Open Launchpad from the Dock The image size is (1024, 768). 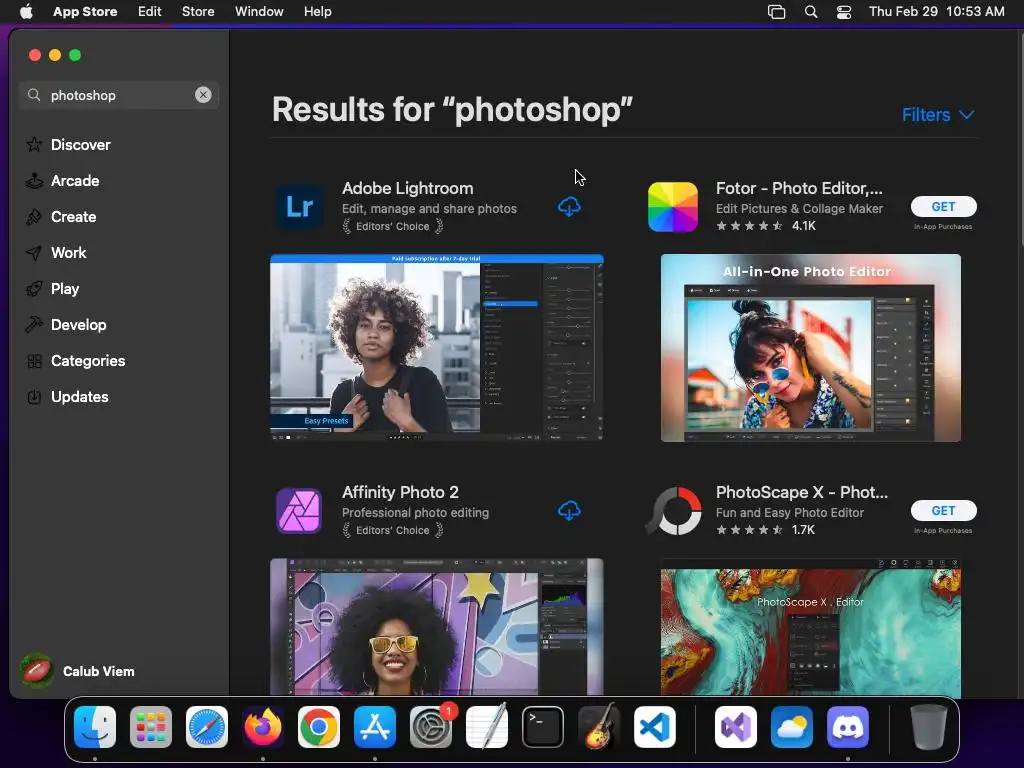coord(151,727)
